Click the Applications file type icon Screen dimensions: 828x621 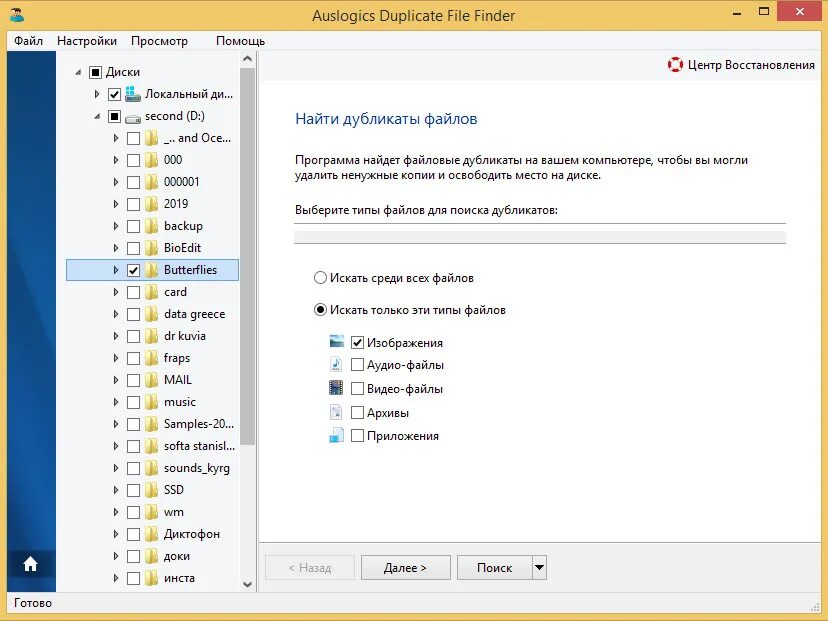pyautogui.click(x=336, y=436)
